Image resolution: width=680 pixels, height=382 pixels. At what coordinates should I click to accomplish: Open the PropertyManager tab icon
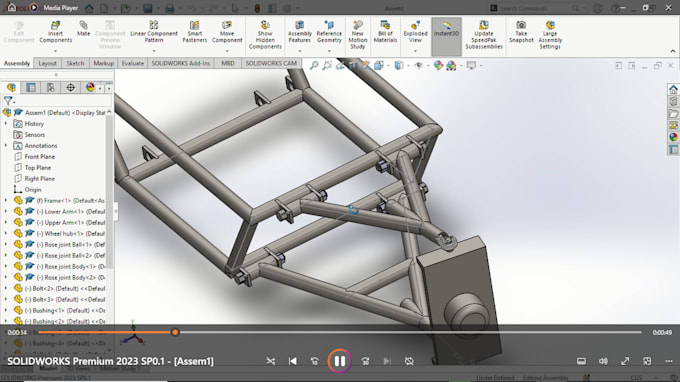coord(31,88)
